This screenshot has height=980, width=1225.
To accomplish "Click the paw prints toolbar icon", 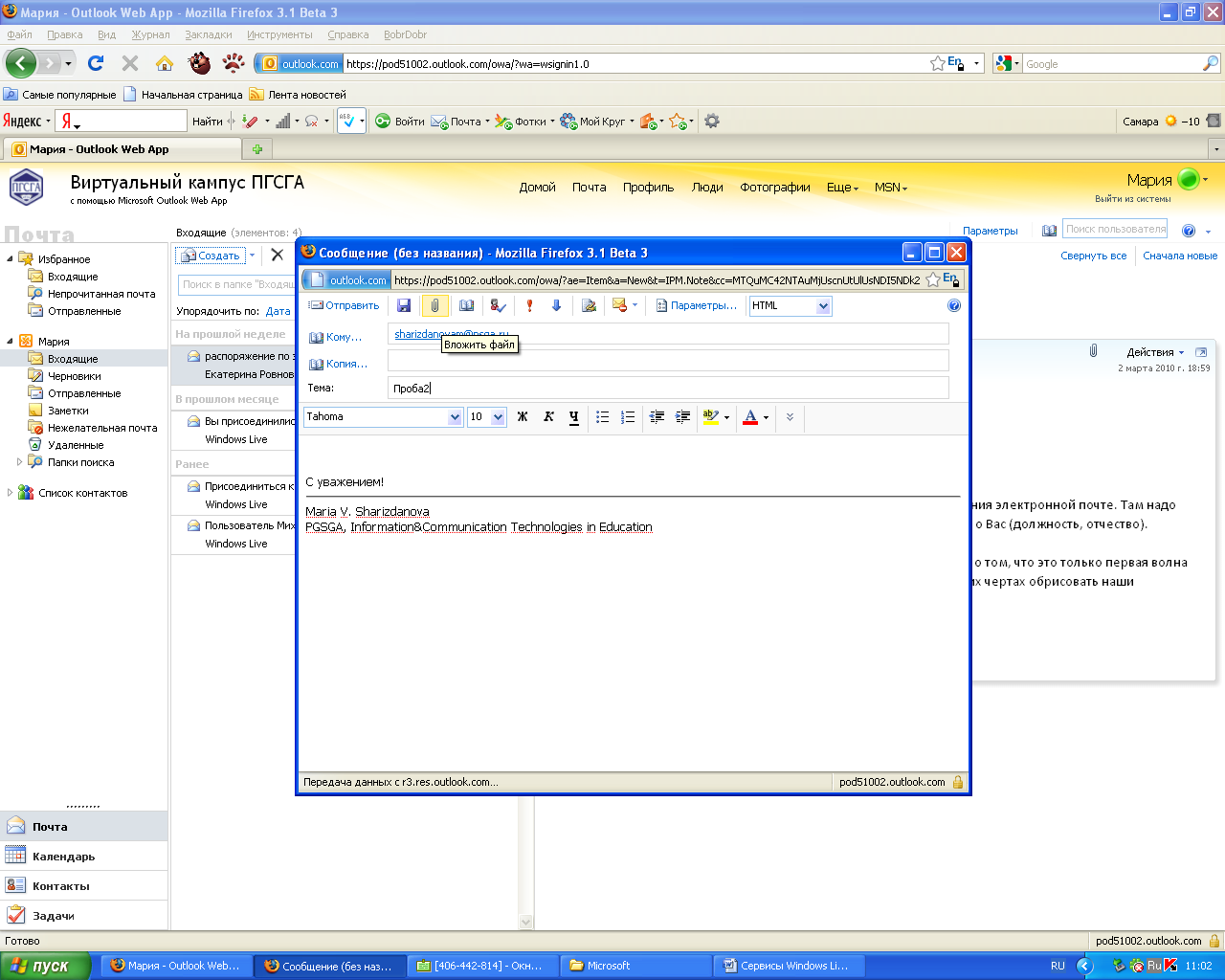I will pos(234,63).
